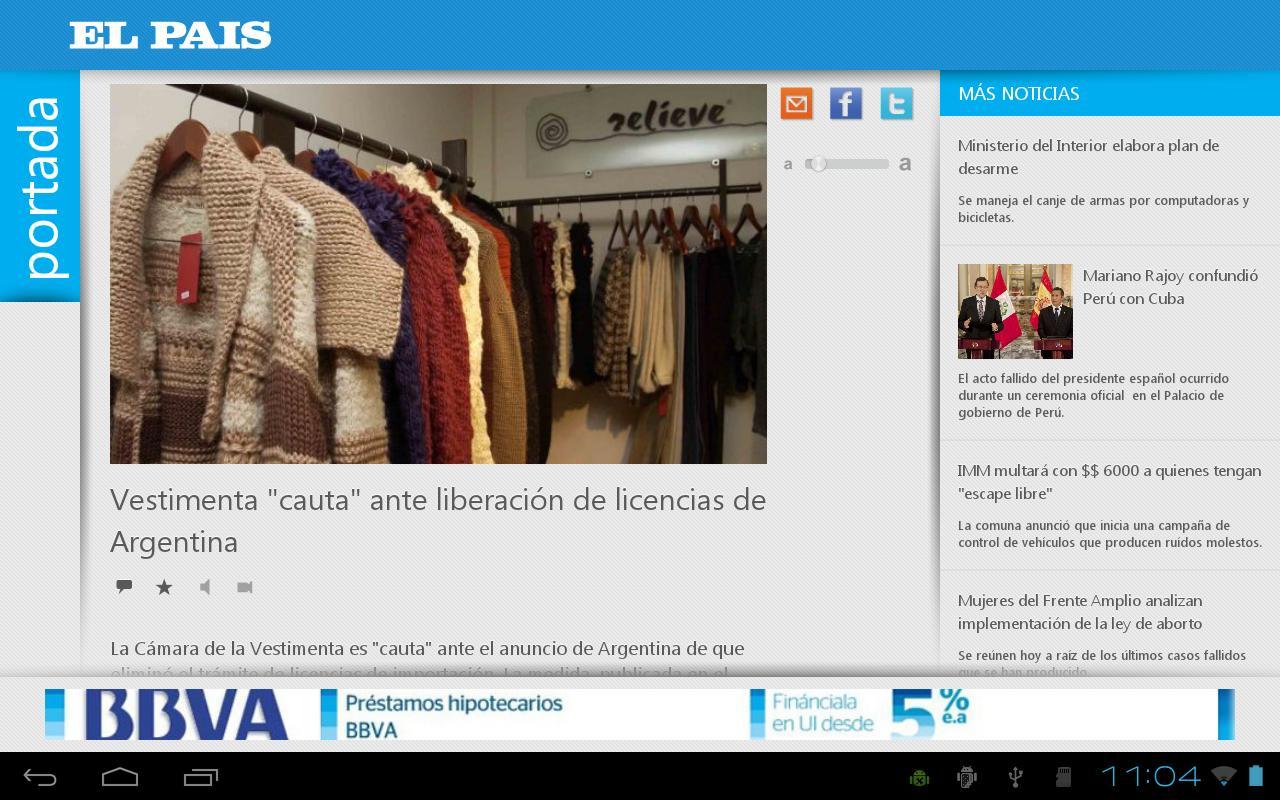This screenshot has width=1280, height=800.
Task: Open 'Ministerio del Interior elabora plan de desarme'
Action: [1089, 157]
